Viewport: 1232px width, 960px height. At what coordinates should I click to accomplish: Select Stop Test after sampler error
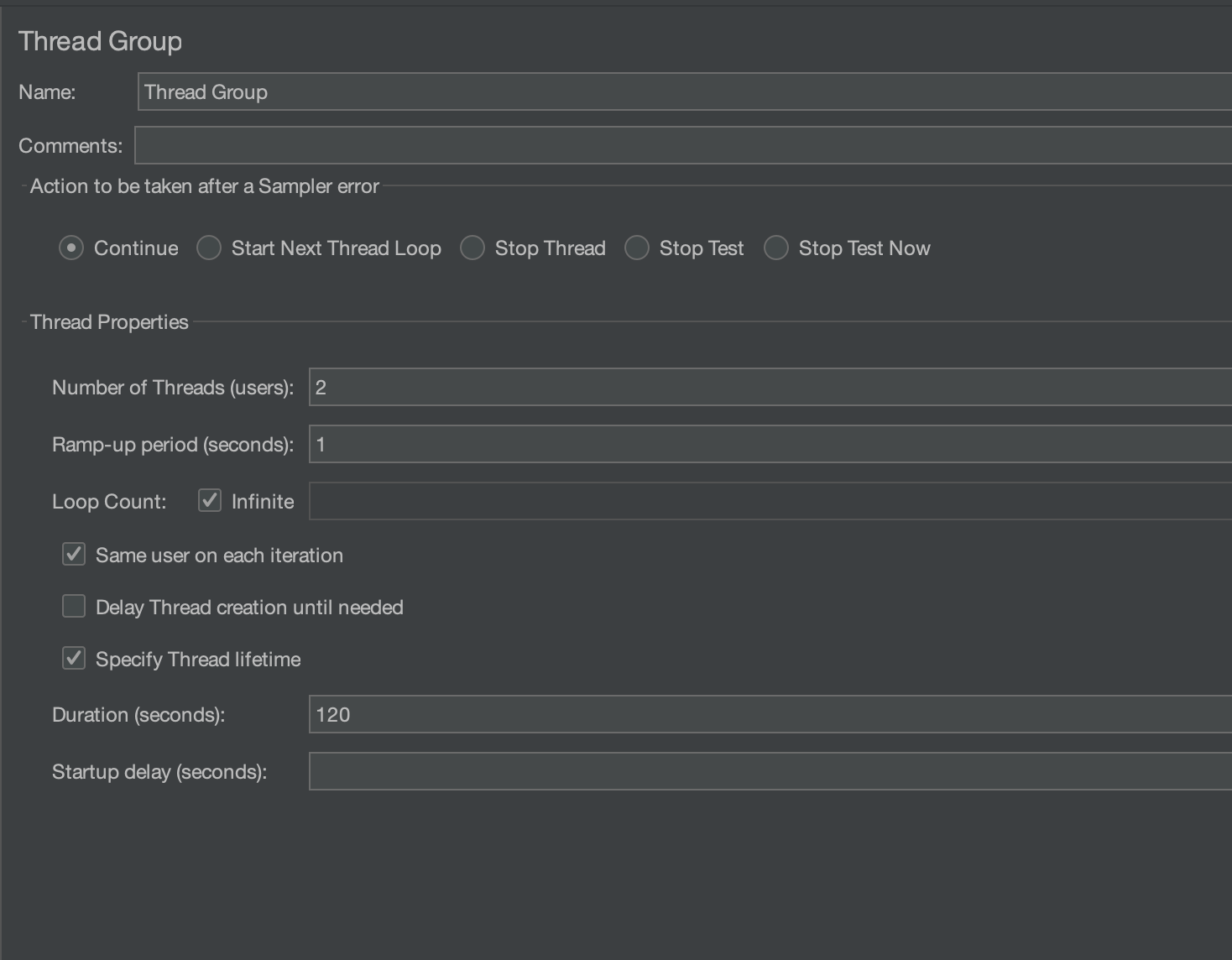637,248
